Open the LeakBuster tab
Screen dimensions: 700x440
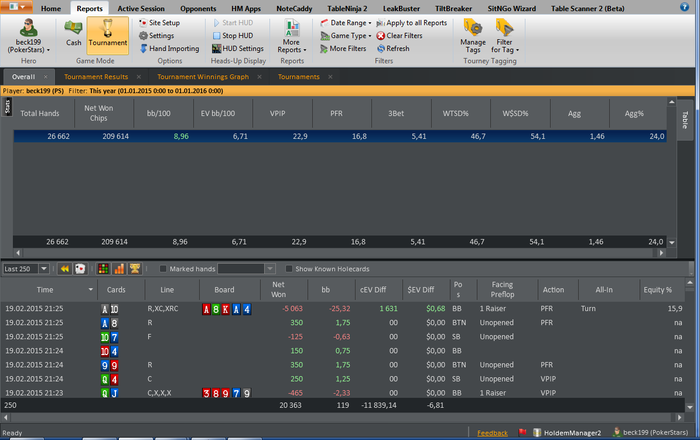point(401,8)
